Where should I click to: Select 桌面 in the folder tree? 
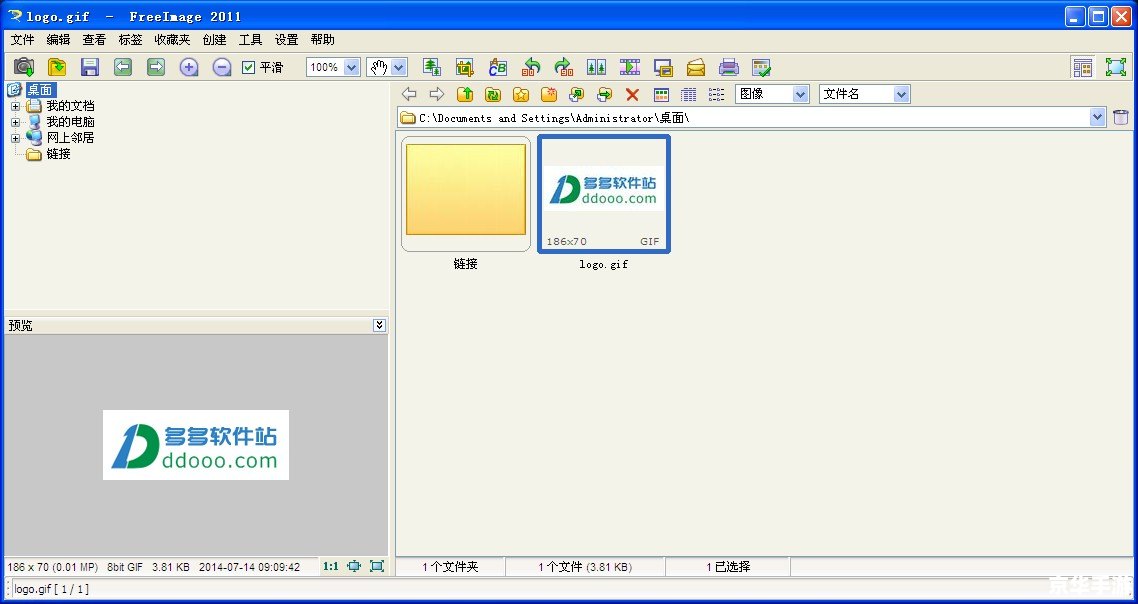coord(40,89)
